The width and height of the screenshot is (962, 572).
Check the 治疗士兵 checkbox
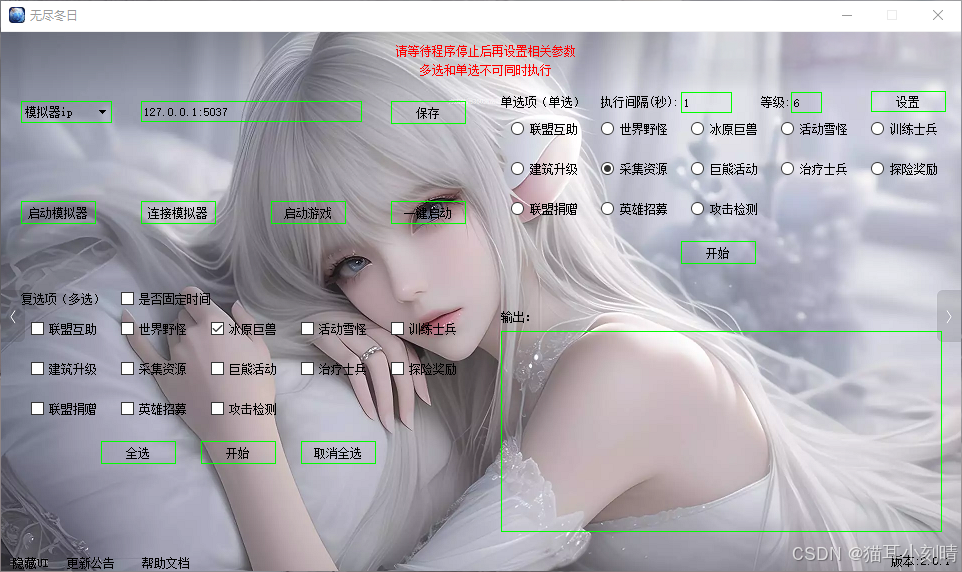[307, 369]
